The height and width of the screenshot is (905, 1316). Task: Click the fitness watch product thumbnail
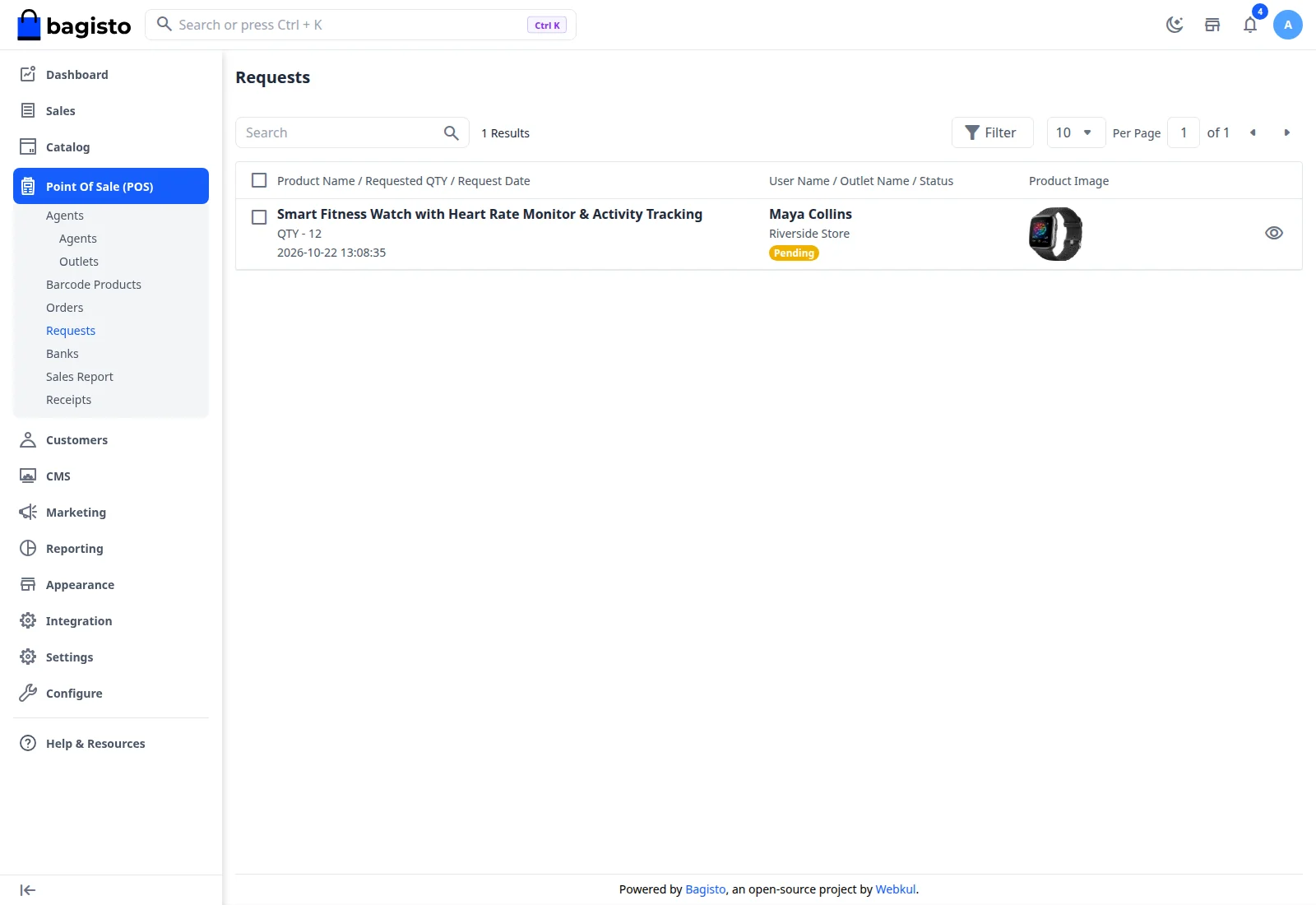coord(1055,234)
